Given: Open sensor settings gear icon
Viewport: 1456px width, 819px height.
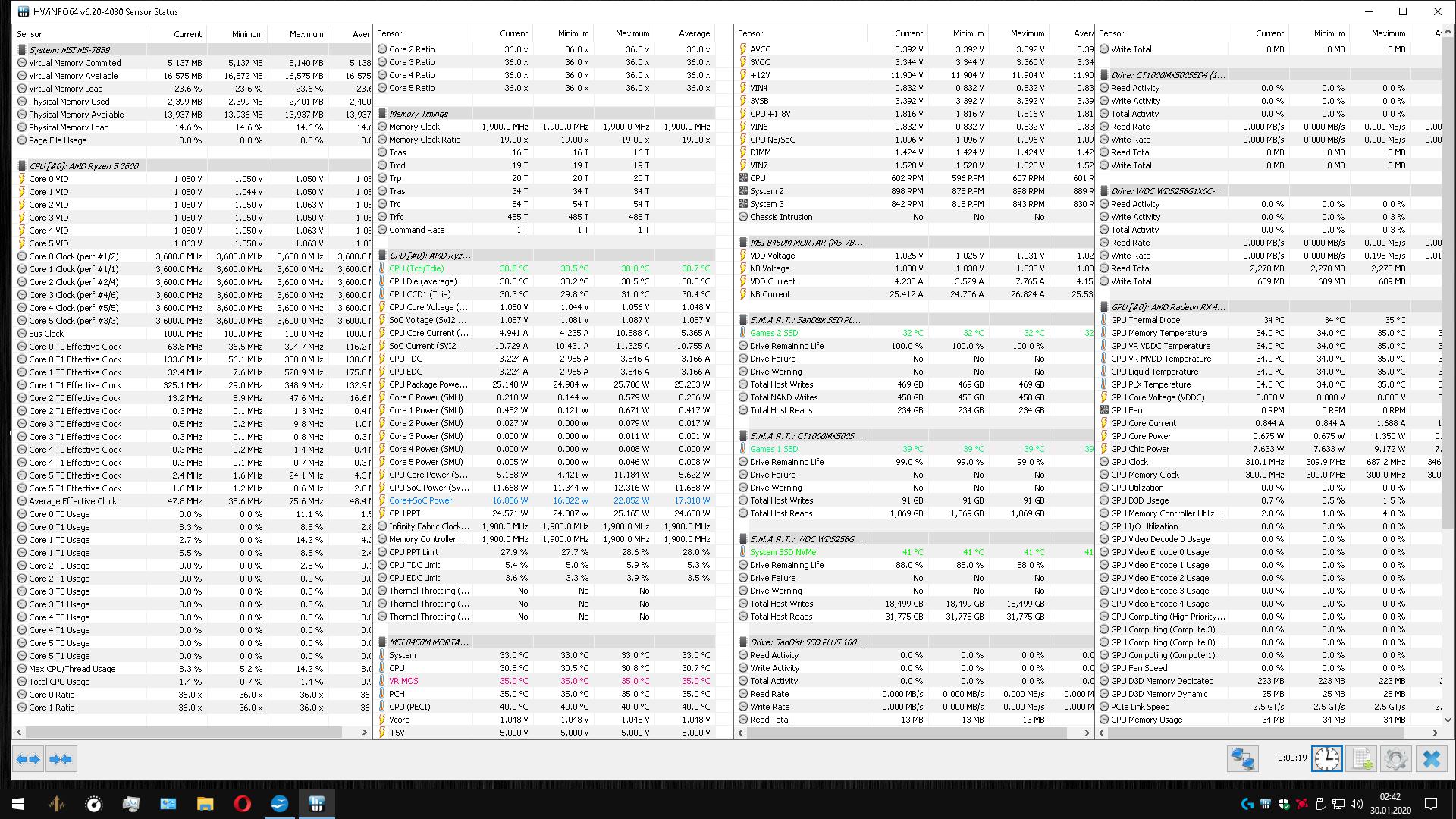Looking at the screenshot, I should coord(1395,759).
